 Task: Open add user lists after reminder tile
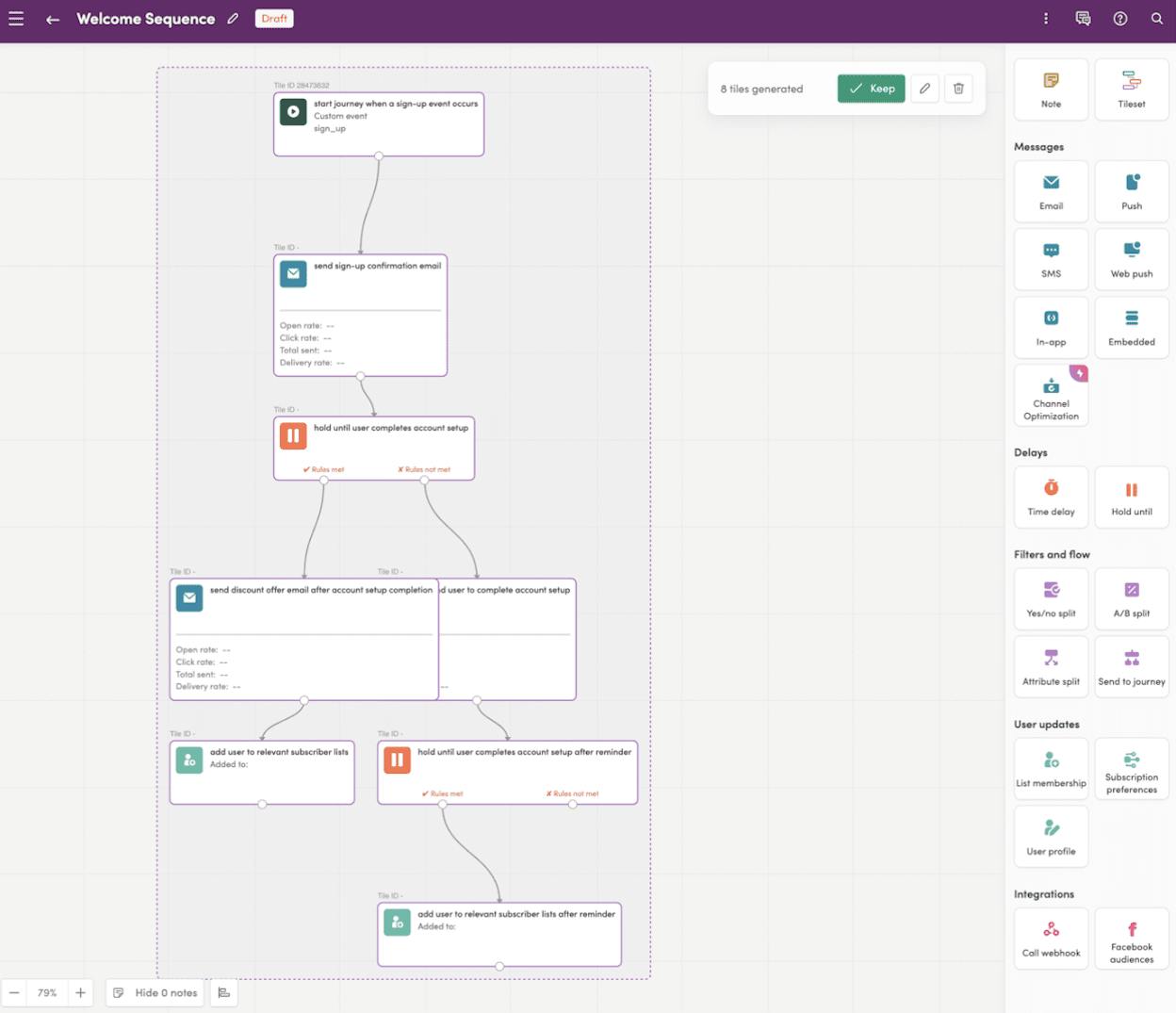pyautogui.click(x=499, y=935)
